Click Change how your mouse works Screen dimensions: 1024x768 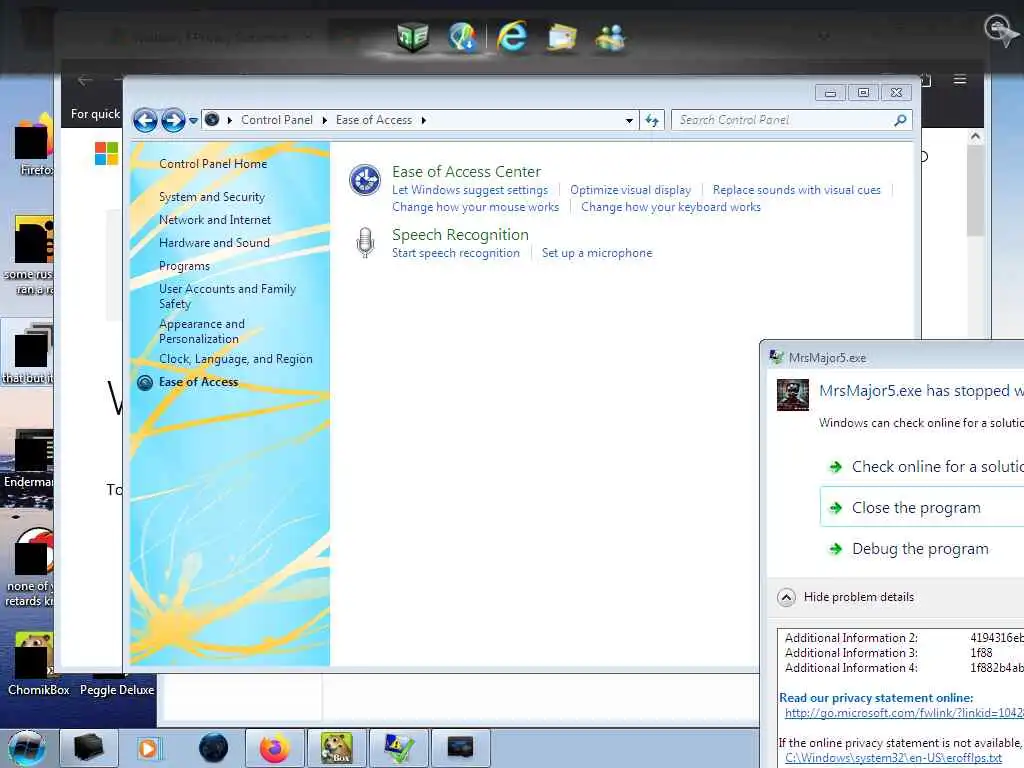(475, 207)
